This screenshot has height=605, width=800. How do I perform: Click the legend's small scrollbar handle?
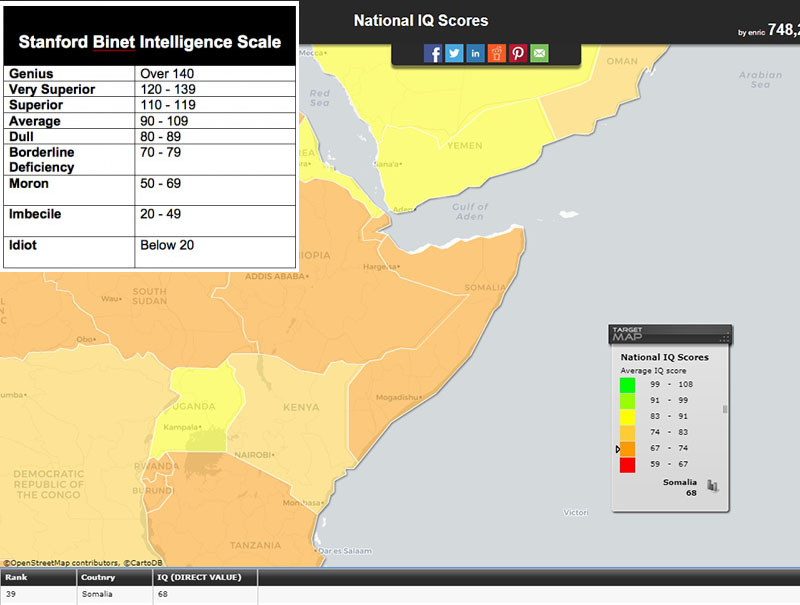(724, 408)
